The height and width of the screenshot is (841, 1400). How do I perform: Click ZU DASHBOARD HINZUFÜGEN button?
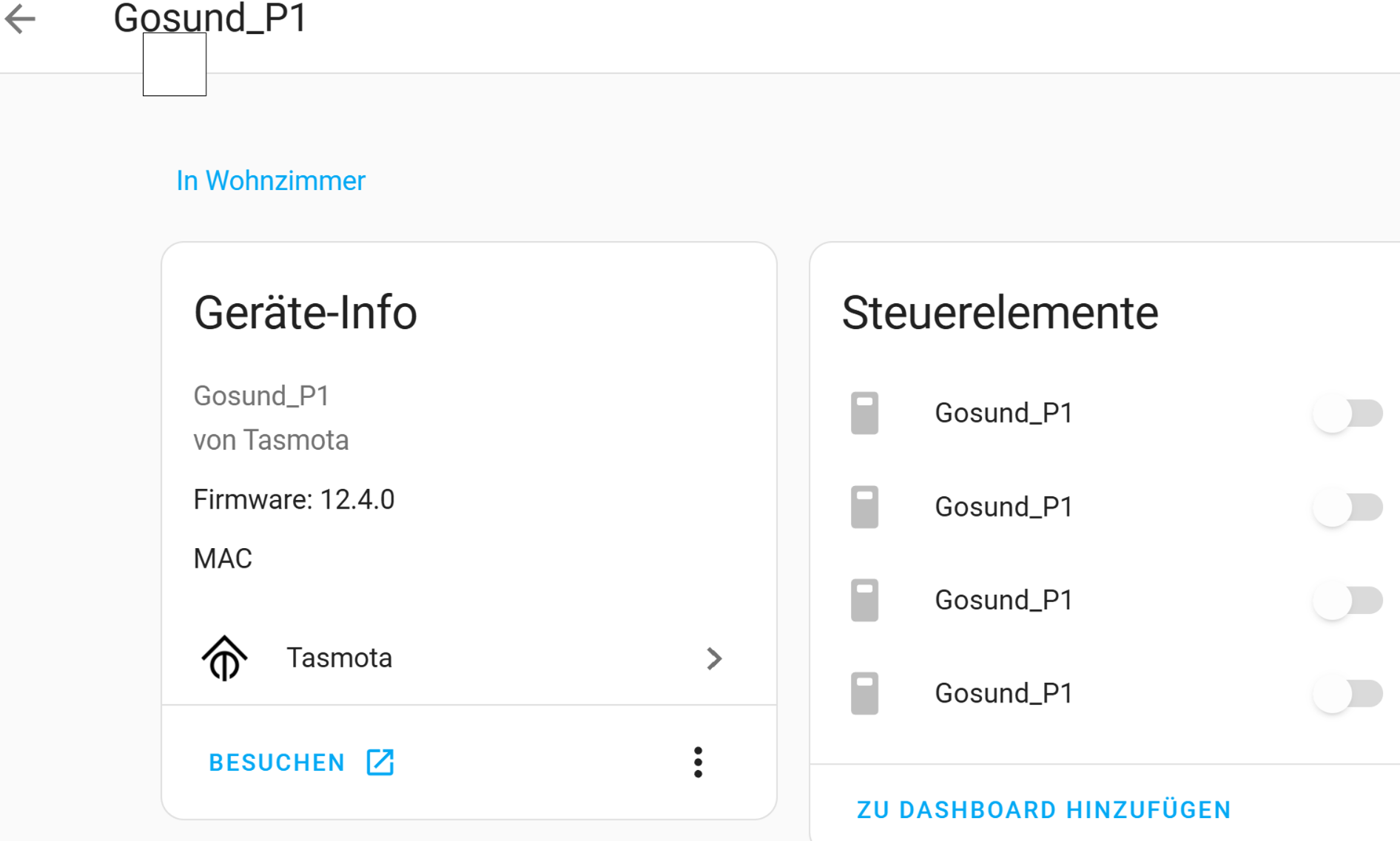1043,810
